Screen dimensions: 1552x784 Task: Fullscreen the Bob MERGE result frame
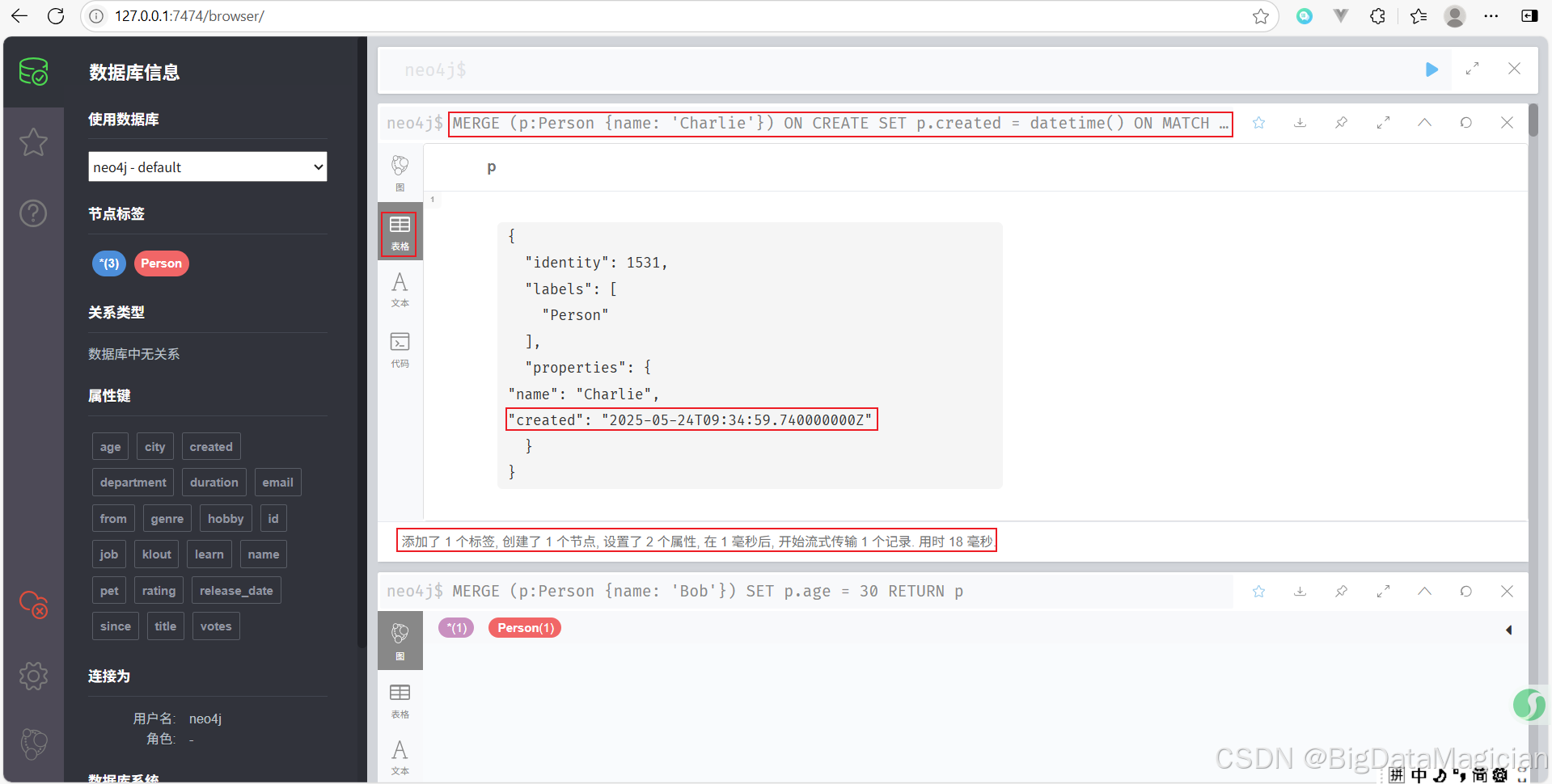[1384, 592]
